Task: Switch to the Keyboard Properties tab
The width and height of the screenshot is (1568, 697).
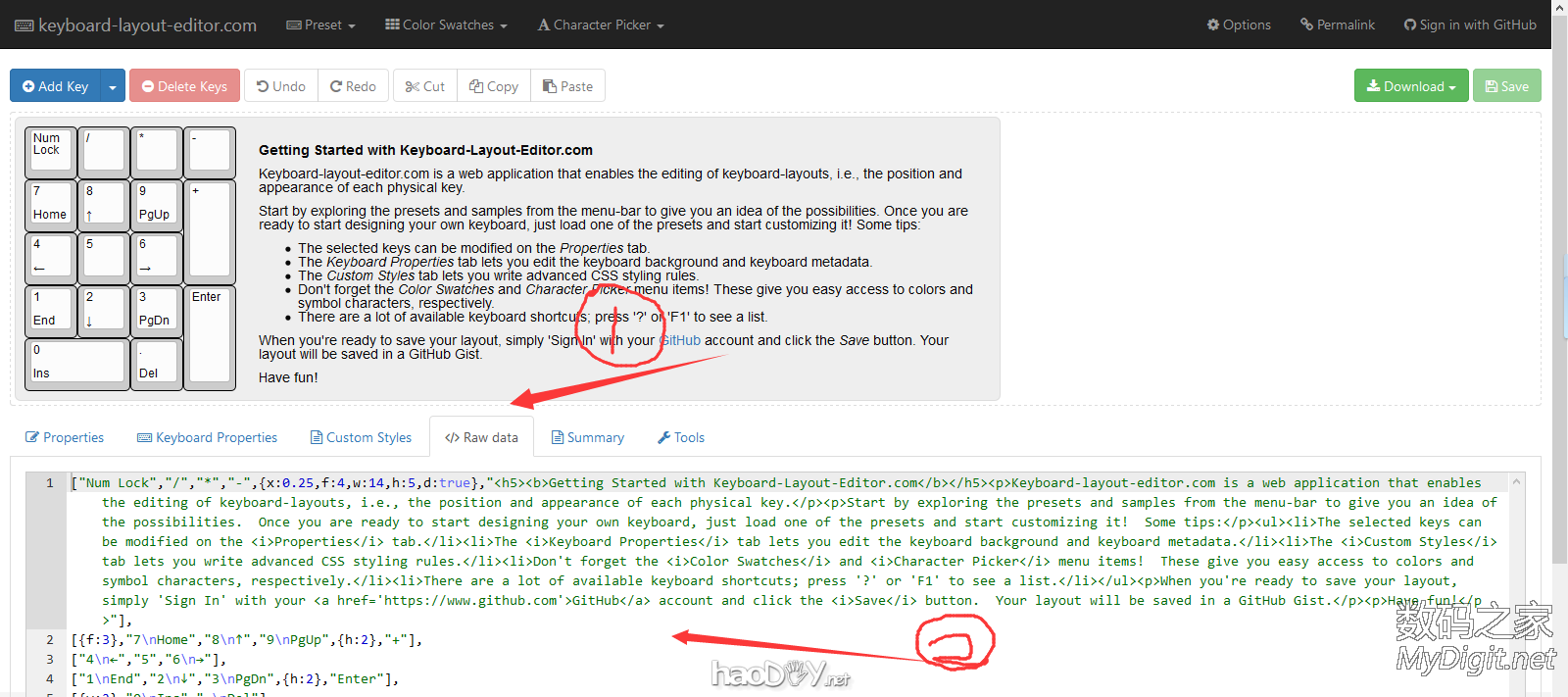Action: coord(208,437)
